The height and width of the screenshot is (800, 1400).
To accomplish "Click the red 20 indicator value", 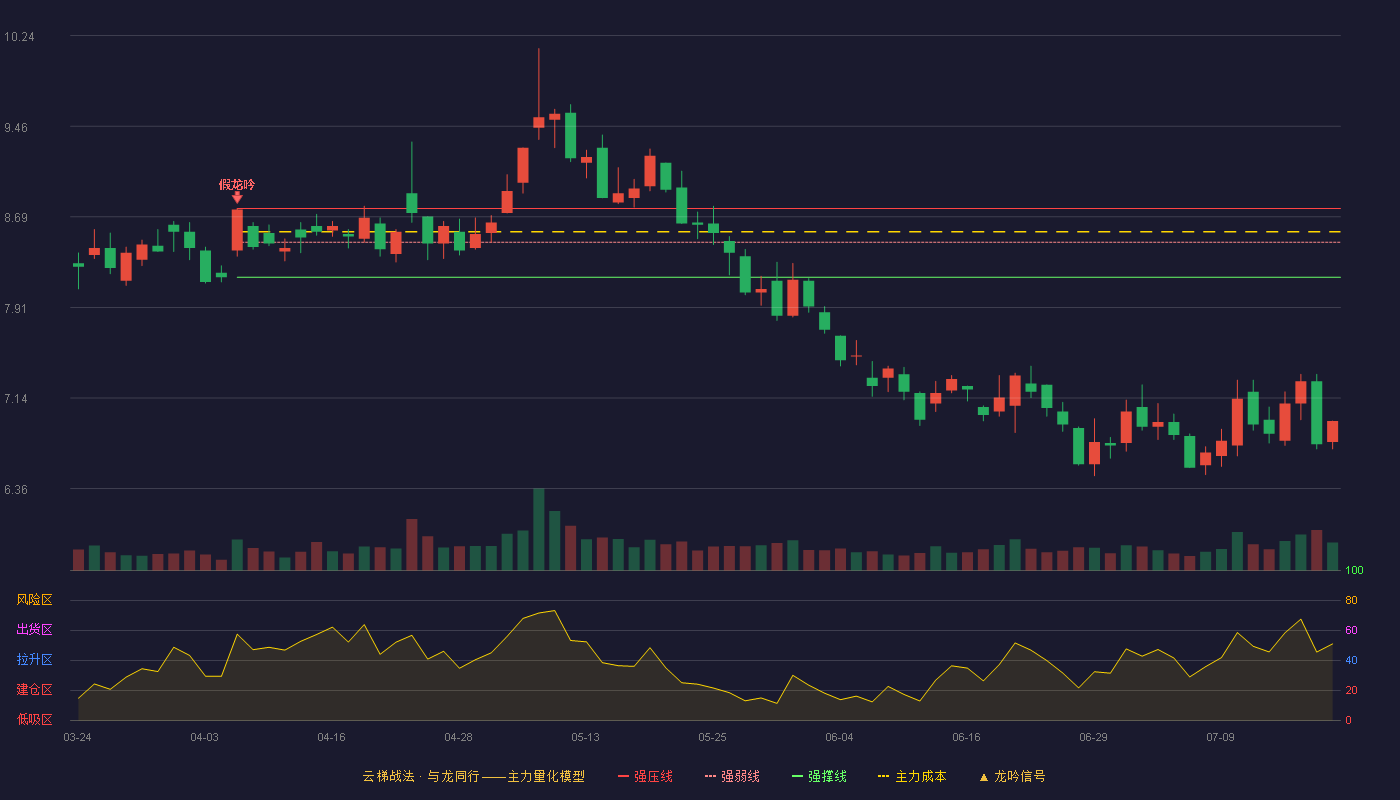I will click(x=1351, y=690).
